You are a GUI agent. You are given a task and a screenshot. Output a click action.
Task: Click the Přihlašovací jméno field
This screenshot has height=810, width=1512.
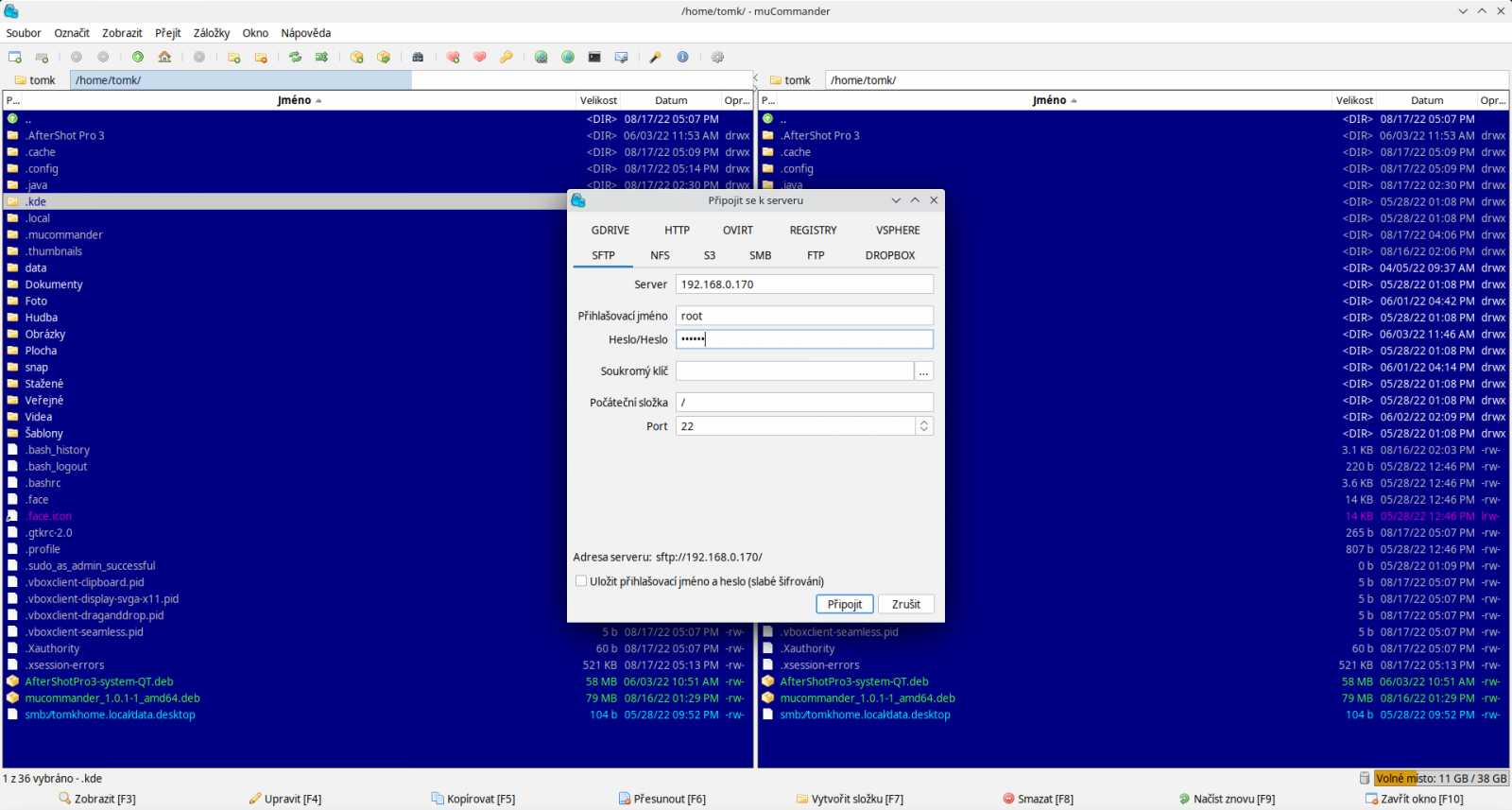tap(804, 316)
